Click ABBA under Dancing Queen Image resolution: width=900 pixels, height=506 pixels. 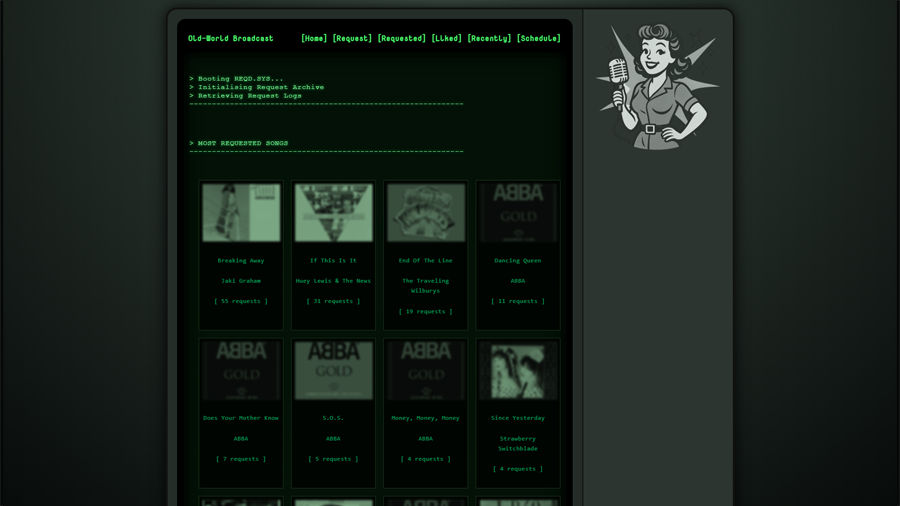coord(518,281)
